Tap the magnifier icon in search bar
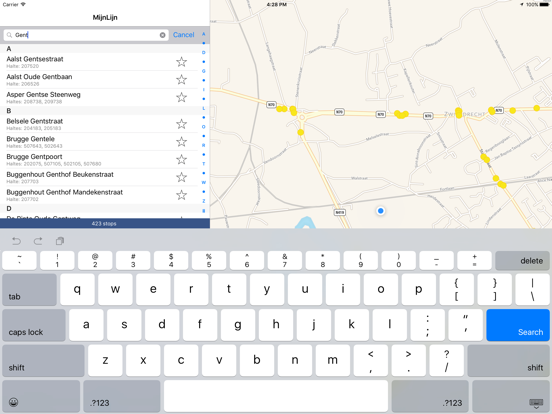552x414 pixels. pos(10,35)
